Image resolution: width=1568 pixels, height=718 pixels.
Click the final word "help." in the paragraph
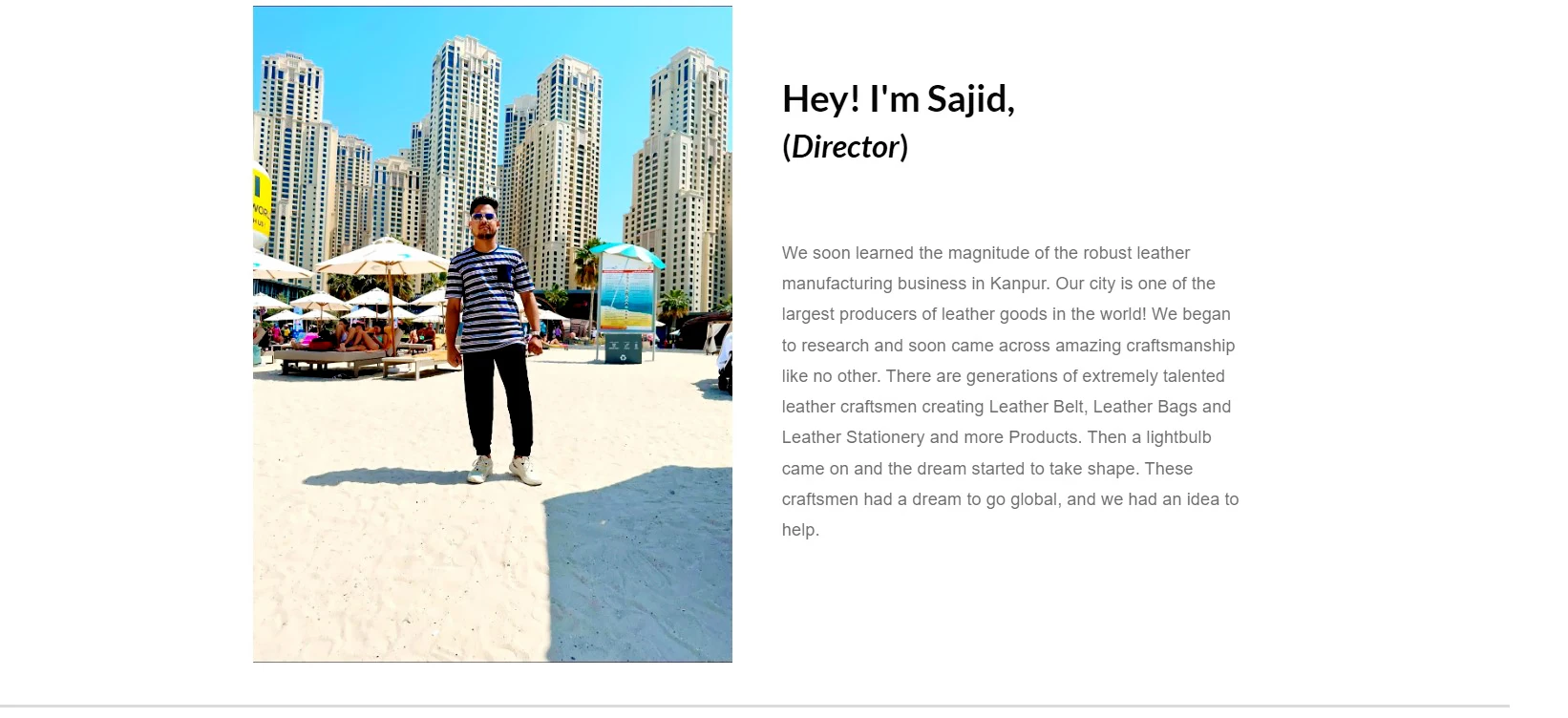click(800, 530)
